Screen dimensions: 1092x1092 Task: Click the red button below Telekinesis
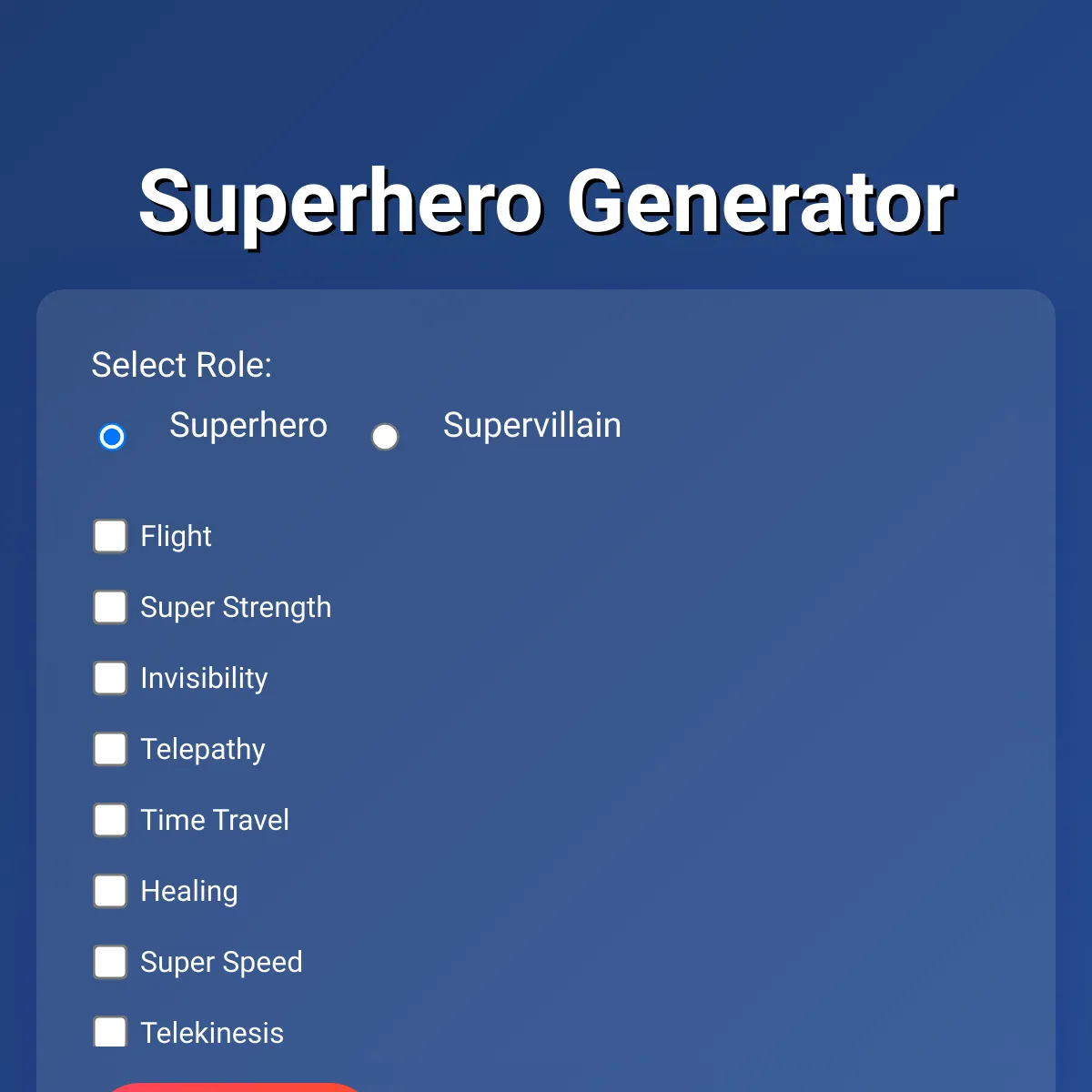[x=235, y=1087]
